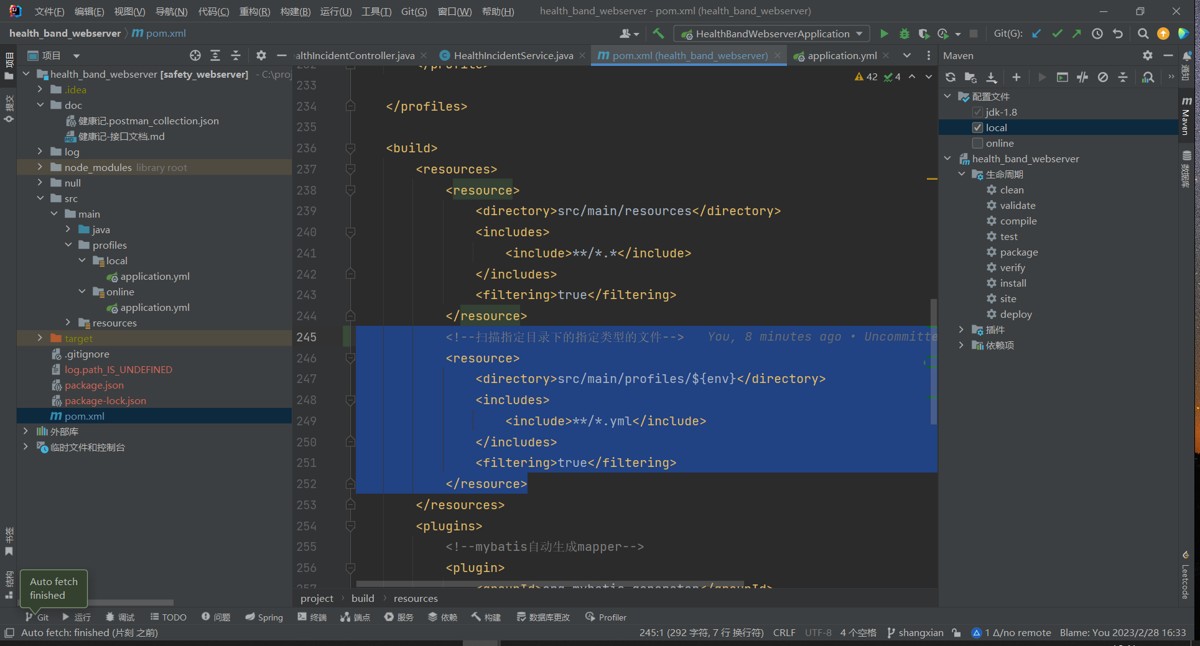Click the UTF-8 encoding status widget
The width and height of the screenshot is (1200, 646).
[x=817, y=633]
